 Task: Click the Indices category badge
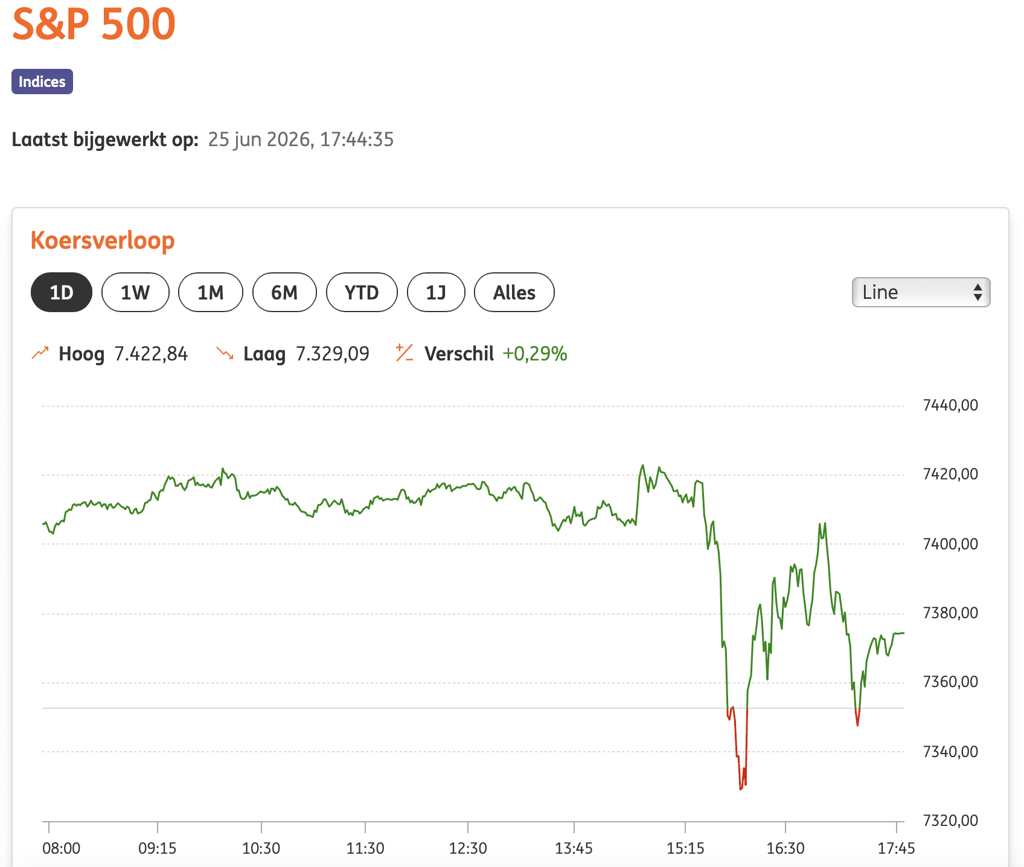tap(42, 82)
